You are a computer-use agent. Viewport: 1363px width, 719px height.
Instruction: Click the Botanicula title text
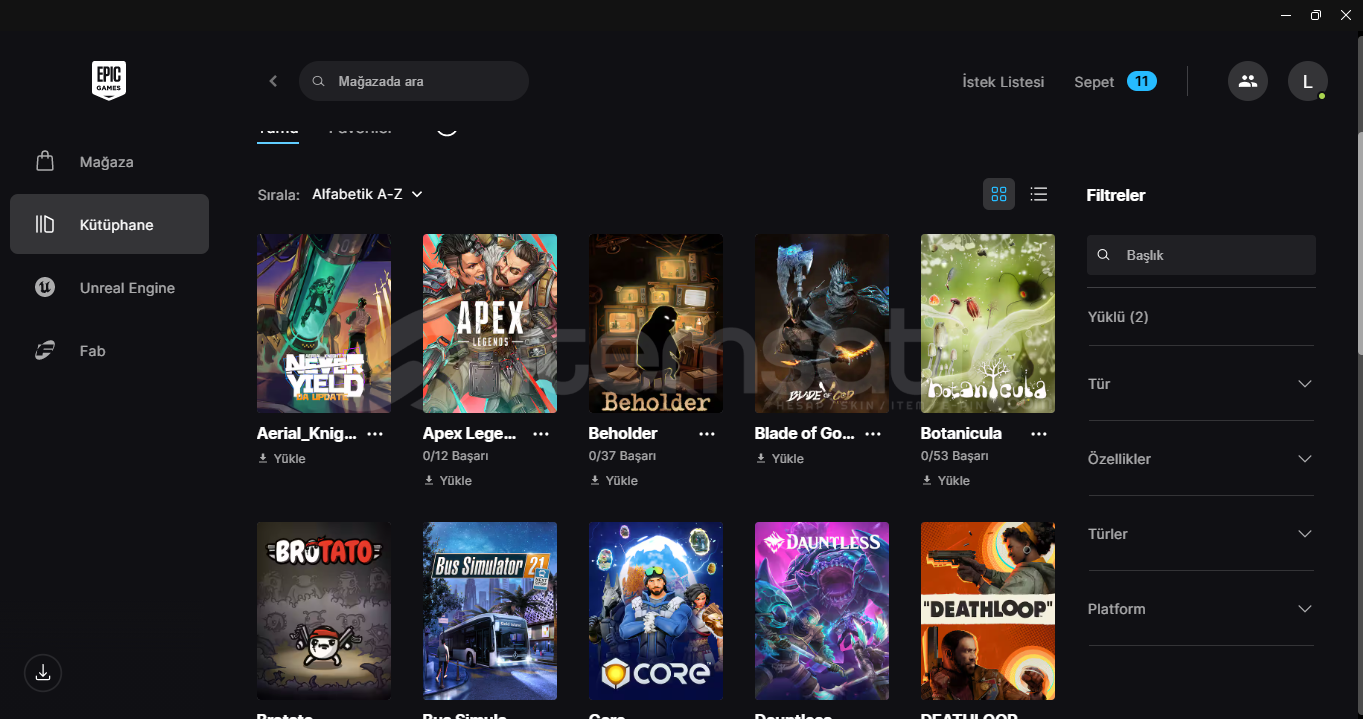tap(961, 433)
